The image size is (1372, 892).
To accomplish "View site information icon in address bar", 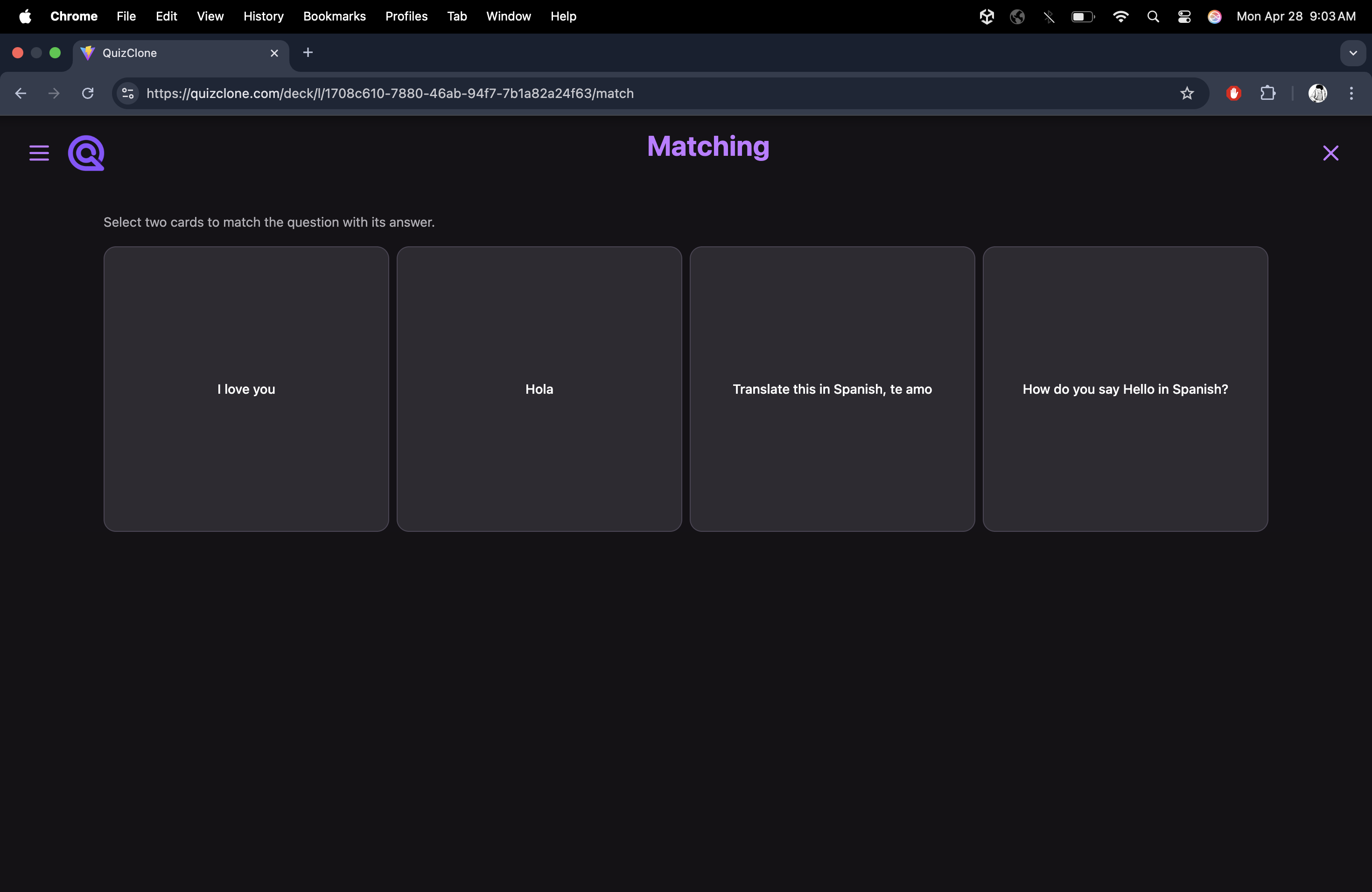I will [x=128, y=93].
